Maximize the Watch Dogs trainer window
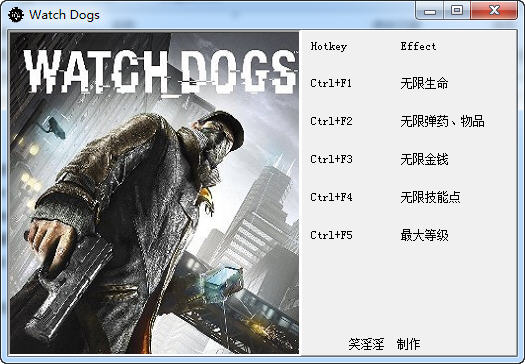The height and width of the screenshot is (364, 525). click(457, 10)
